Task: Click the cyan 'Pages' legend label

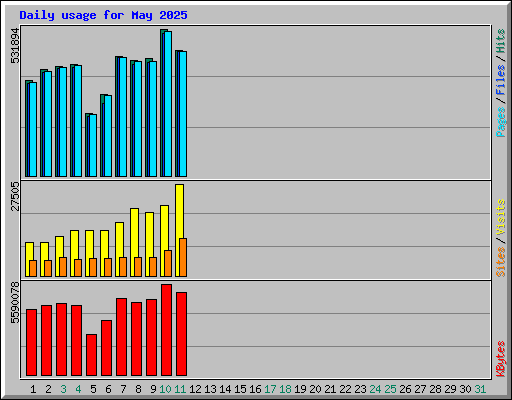Action: (501, 122)
